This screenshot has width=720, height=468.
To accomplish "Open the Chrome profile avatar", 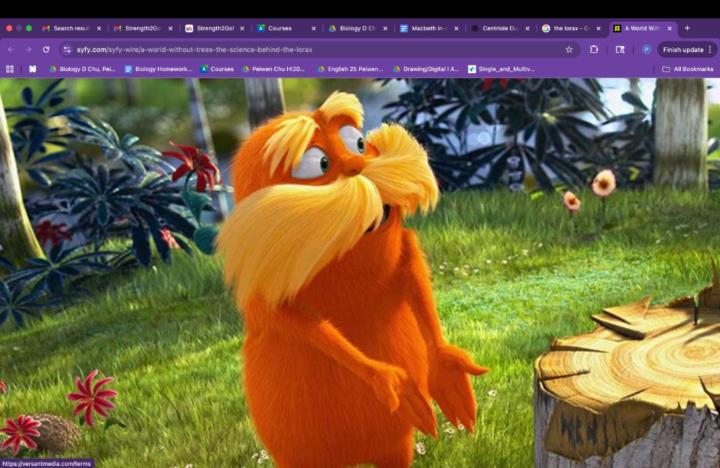I will tap(647, 50).
